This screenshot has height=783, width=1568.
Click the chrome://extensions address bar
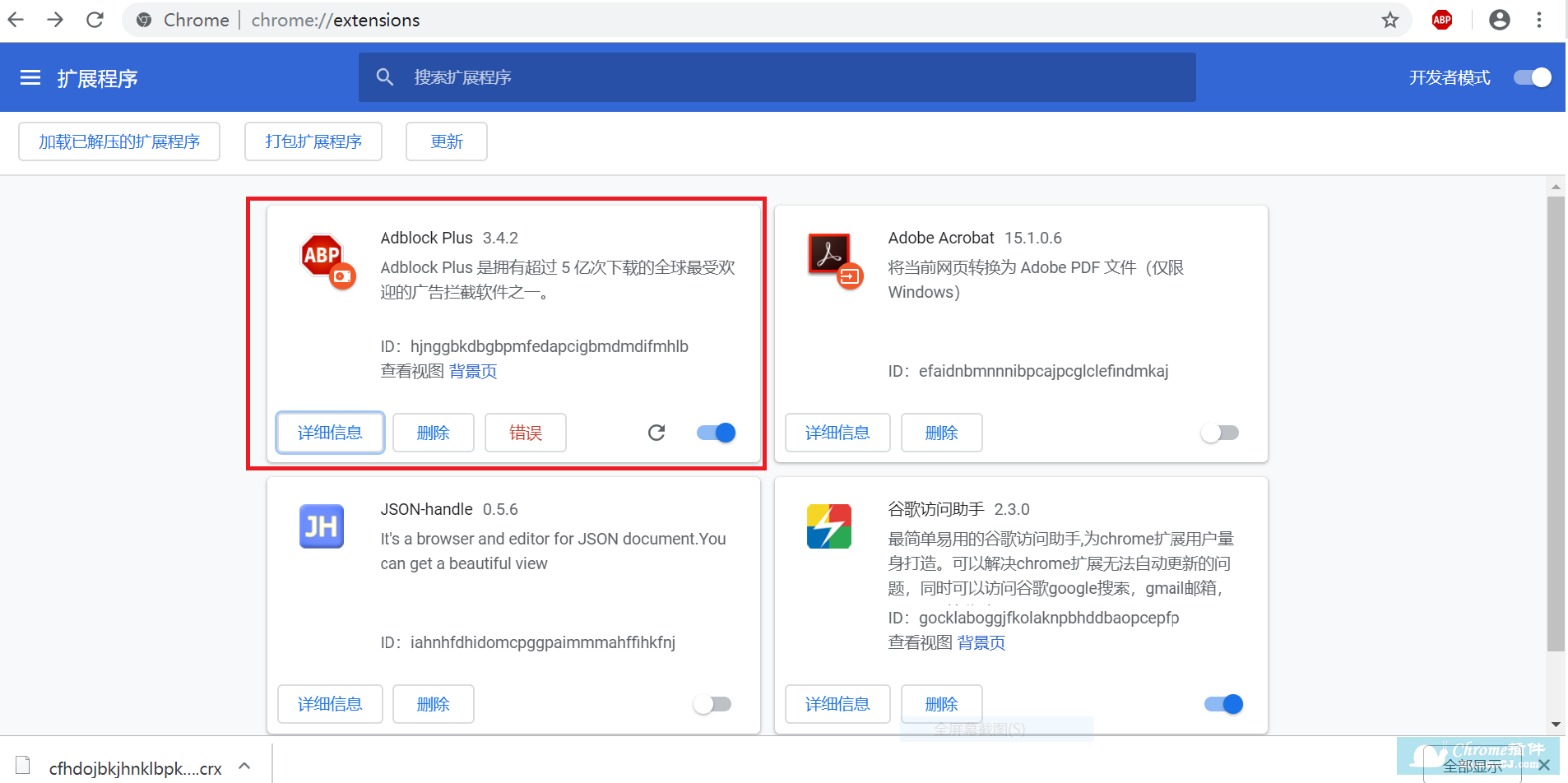pyautogui.click(x=765, y=20)
